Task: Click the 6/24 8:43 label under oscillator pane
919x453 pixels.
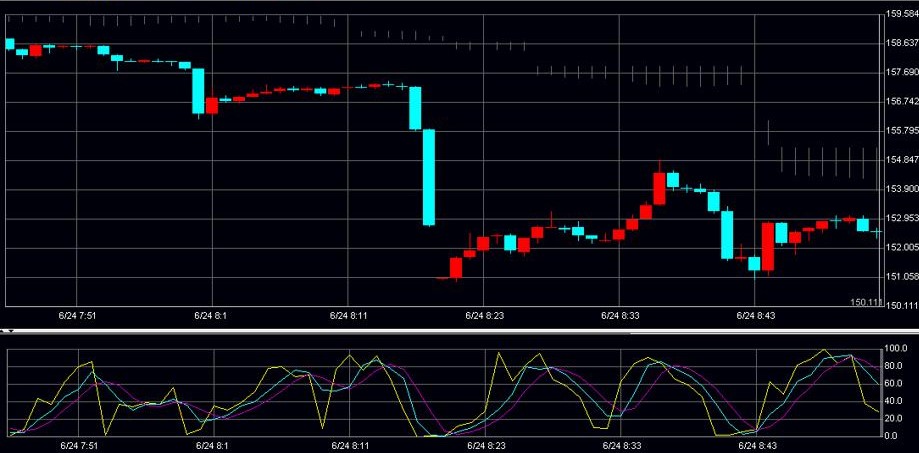Action: click(756, 446)
